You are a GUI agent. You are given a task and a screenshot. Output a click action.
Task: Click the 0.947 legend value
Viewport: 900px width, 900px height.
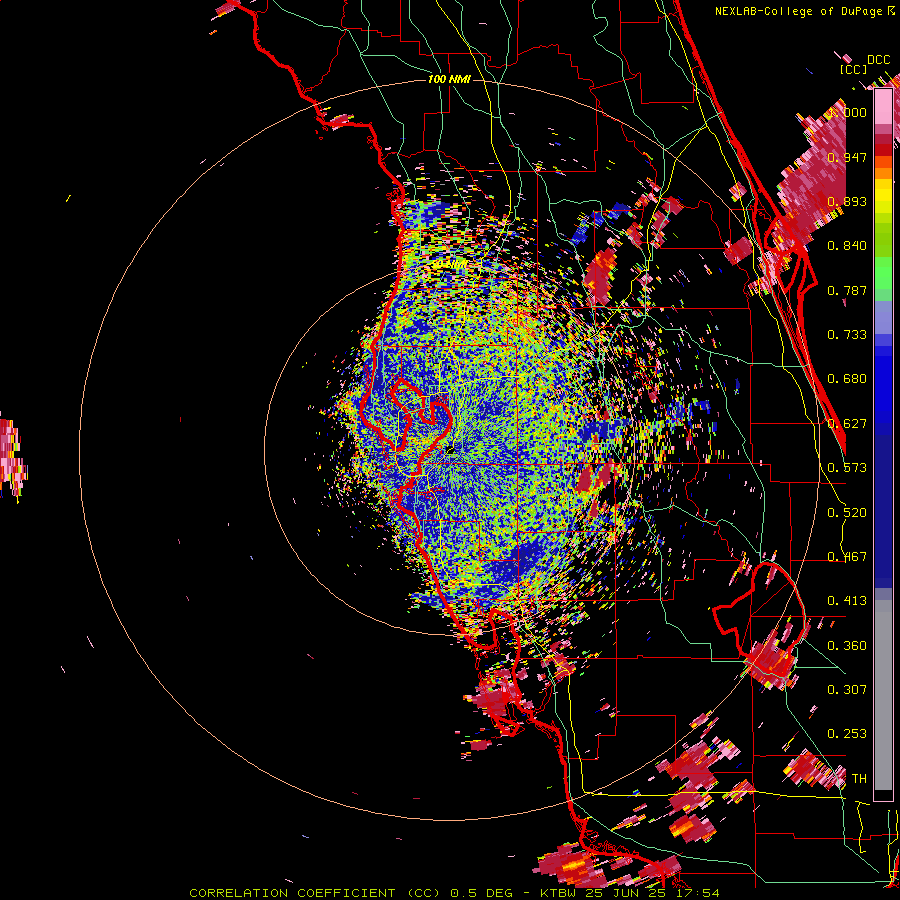[x=847, y=157]
